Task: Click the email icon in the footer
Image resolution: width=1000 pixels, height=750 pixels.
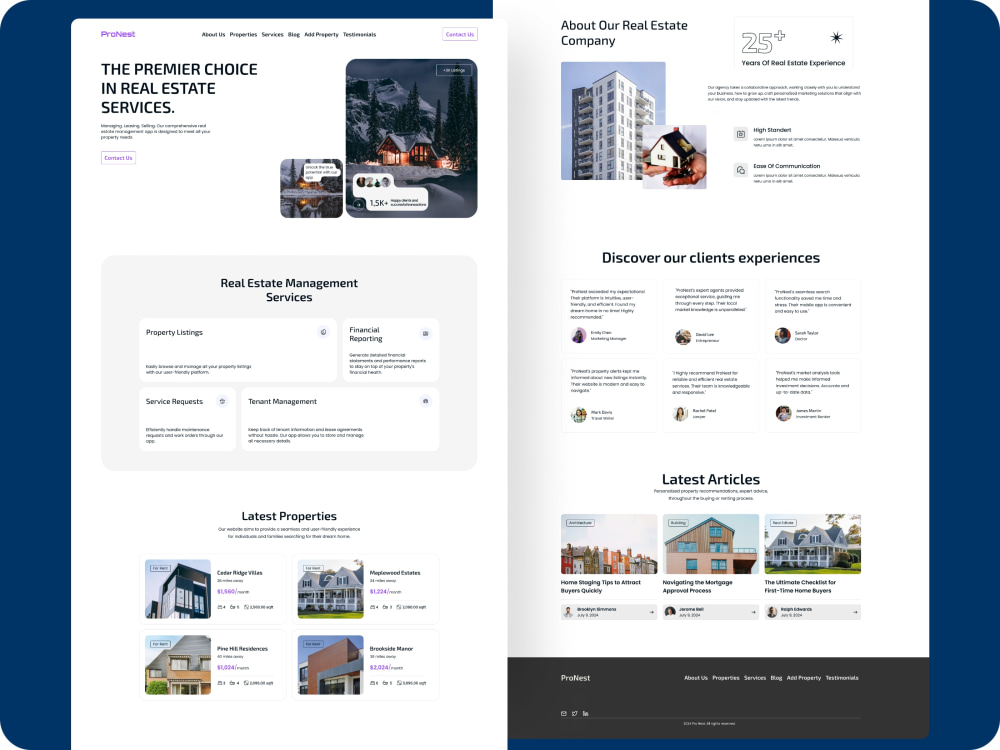Action: (x=564, y=714)
